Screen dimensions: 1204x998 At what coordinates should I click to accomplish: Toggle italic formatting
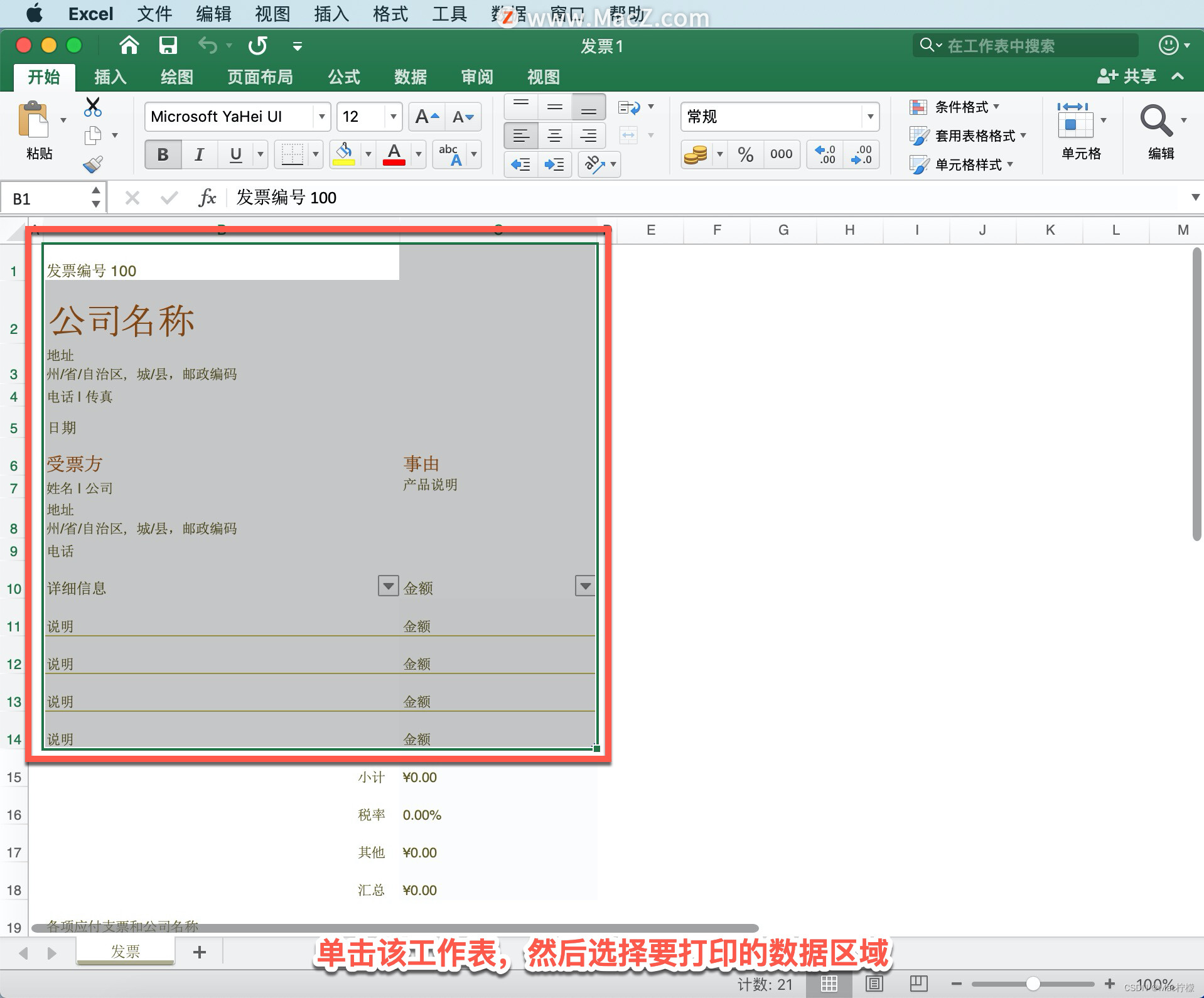[200, 154]
